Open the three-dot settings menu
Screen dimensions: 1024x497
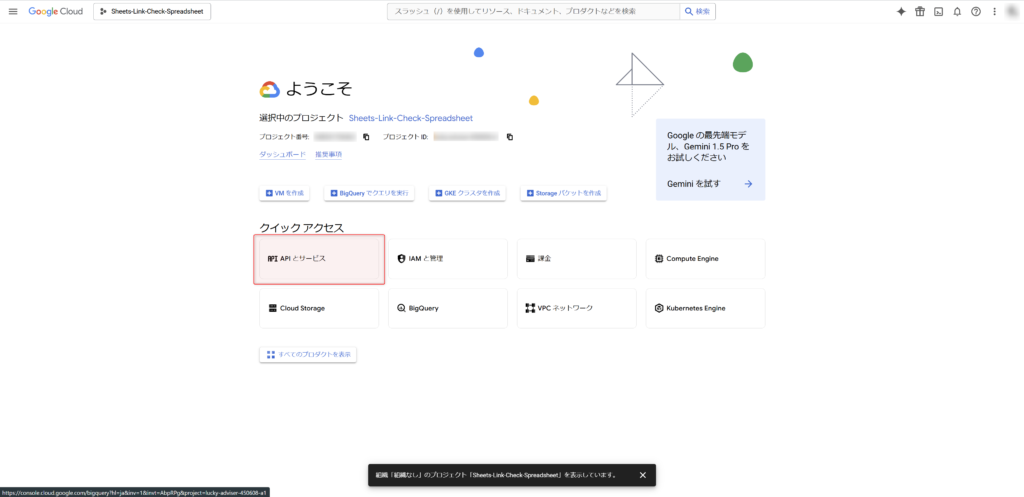(994, 11)
